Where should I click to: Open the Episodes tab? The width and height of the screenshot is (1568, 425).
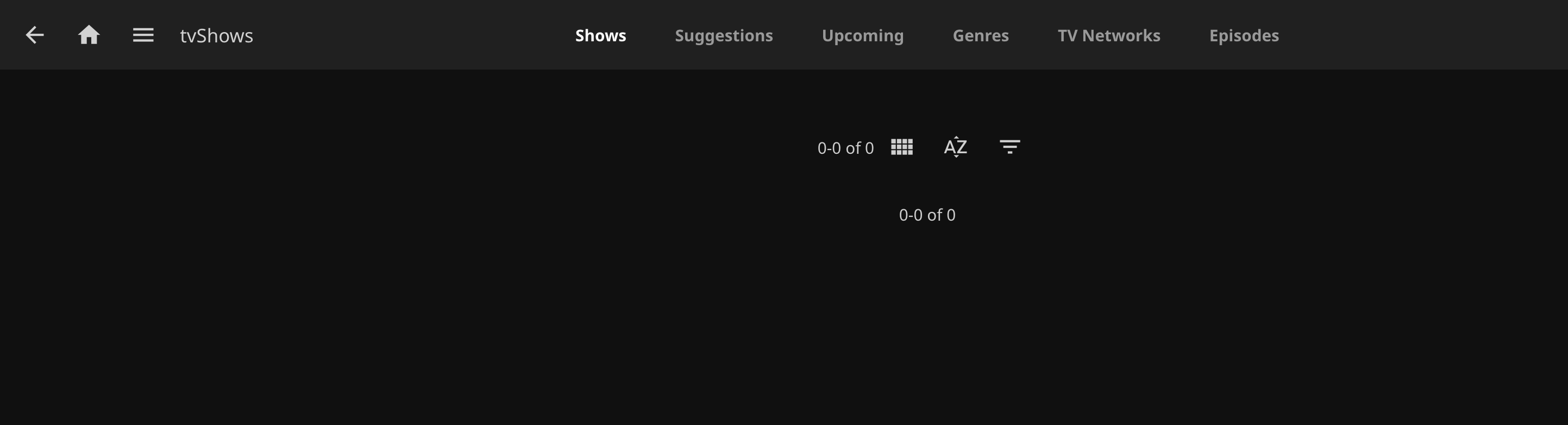[1244, 35]
